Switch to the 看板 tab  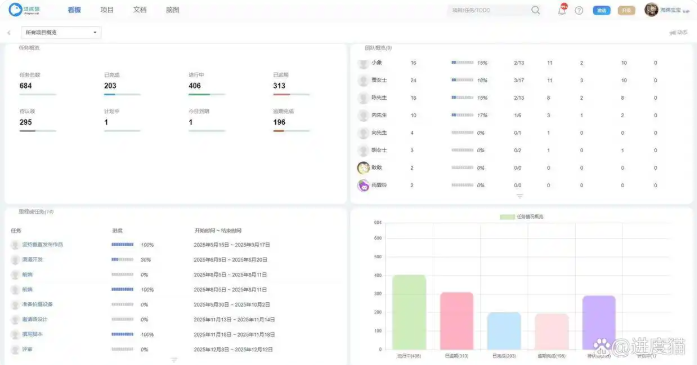click(74, 10)
